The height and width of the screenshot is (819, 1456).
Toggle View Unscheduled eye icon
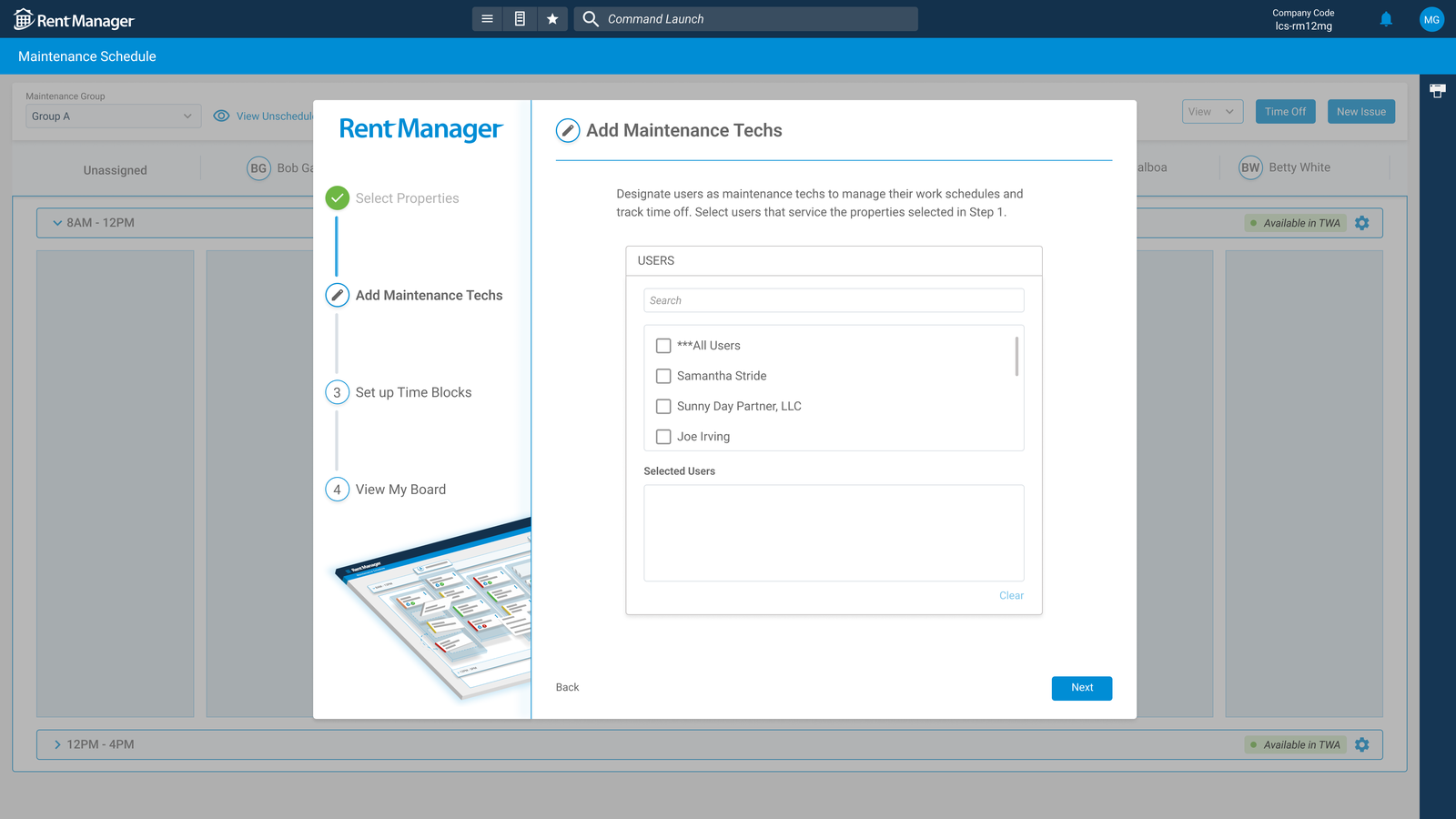pos(221,116)
